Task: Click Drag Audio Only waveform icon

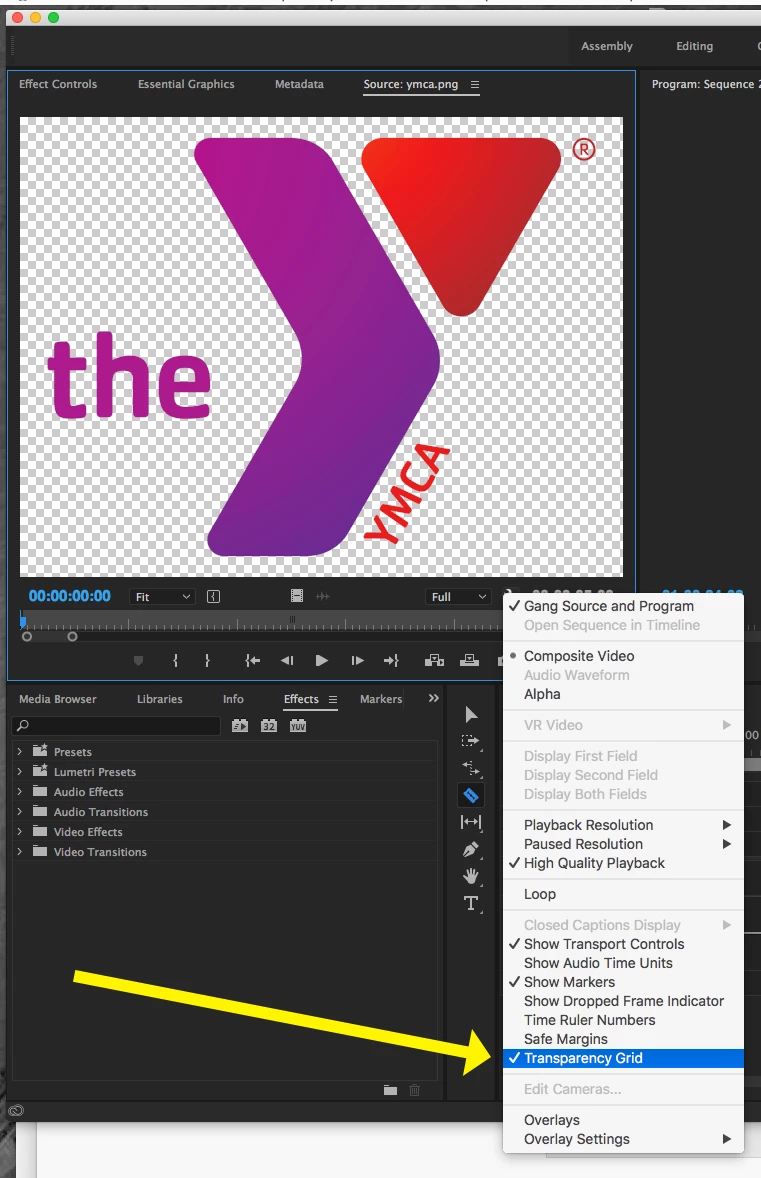Action: click(x=323, y=596)
